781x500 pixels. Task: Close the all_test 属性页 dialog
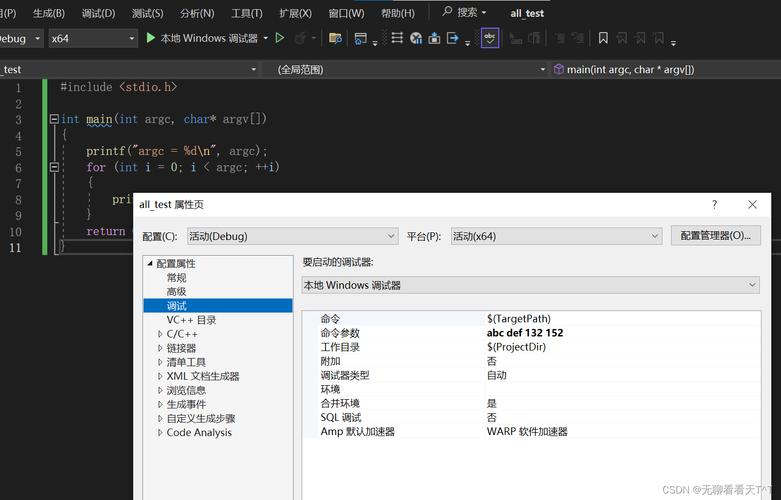coord(752,204)
